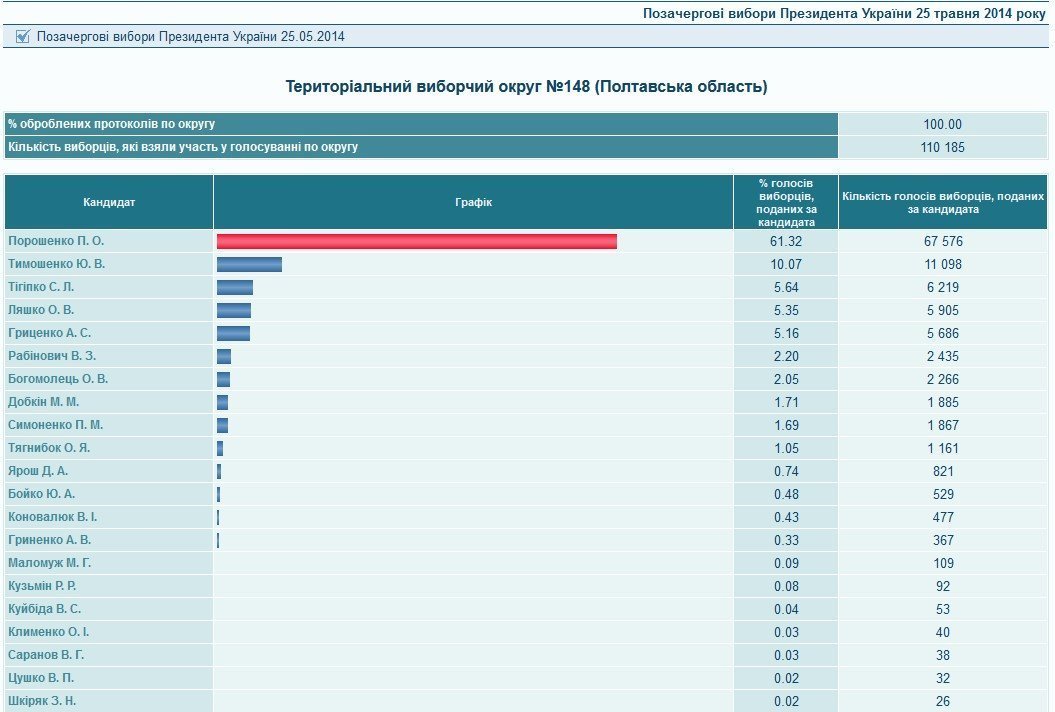Click the Кандидат column header
Screen dimensions: 1055x712
coord(109,202)
